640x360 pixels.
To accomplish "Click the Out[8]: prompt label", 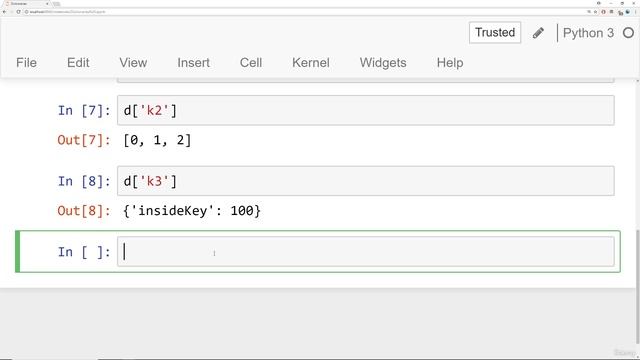I will 84,211.
